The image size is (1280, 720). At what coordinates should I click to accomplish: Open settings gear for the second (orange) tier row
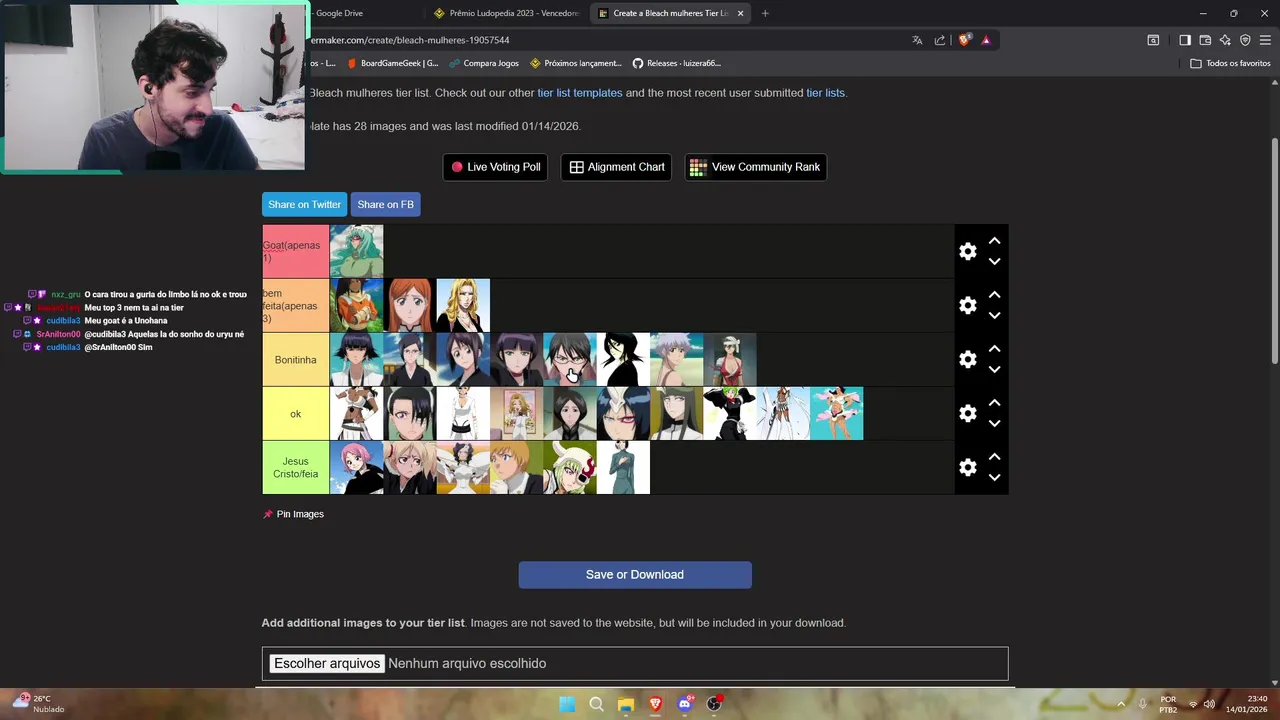[967, 305]
